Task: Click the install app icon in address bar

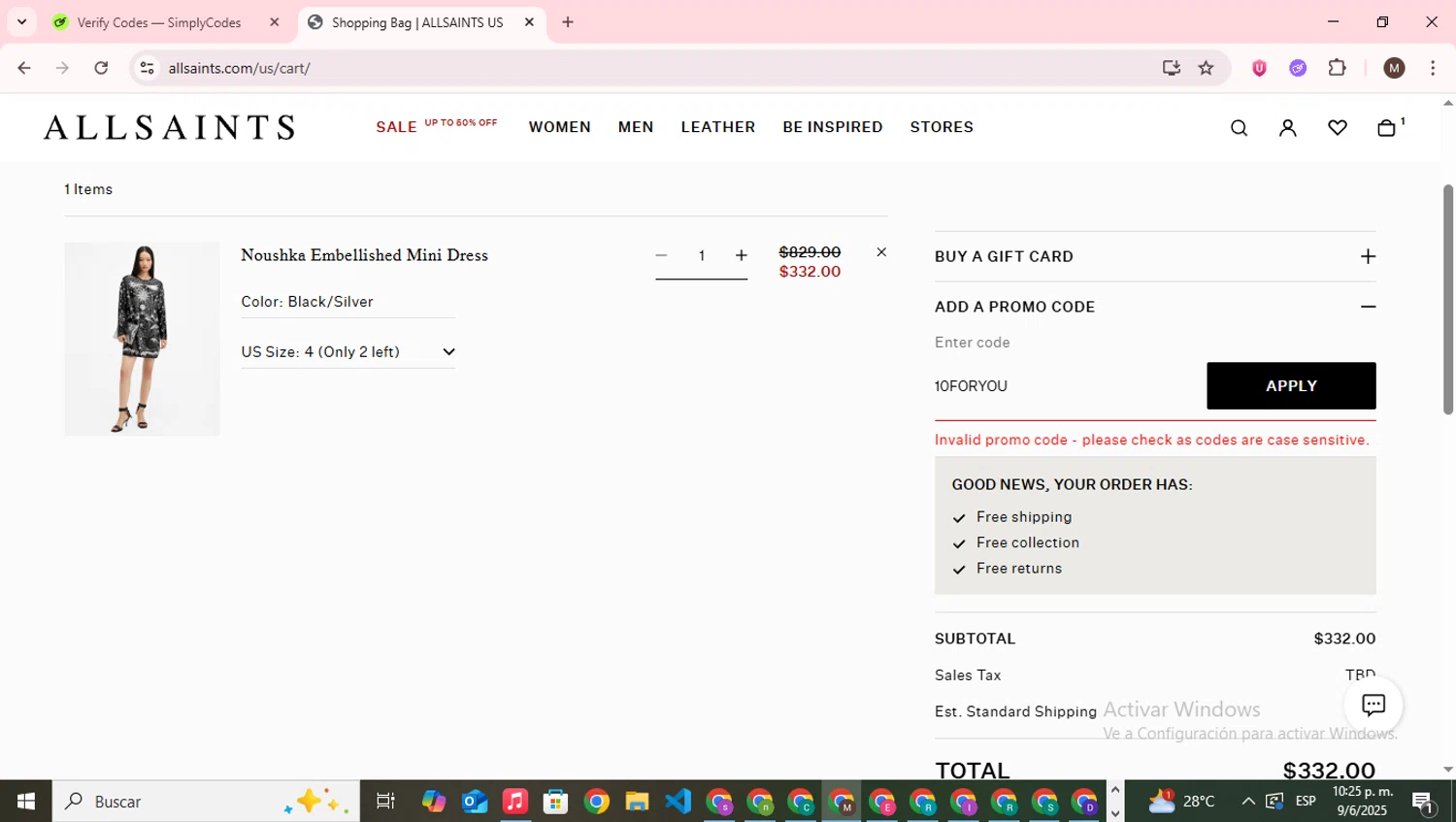Action: coord(1172,68)
